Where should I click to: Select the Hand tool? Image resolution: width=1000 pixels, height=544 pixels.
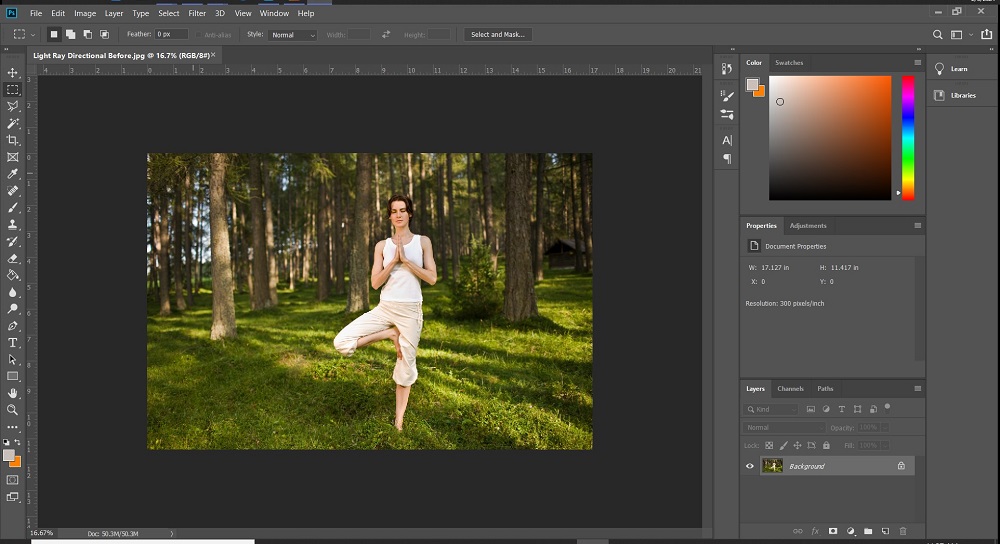[13, 393]
